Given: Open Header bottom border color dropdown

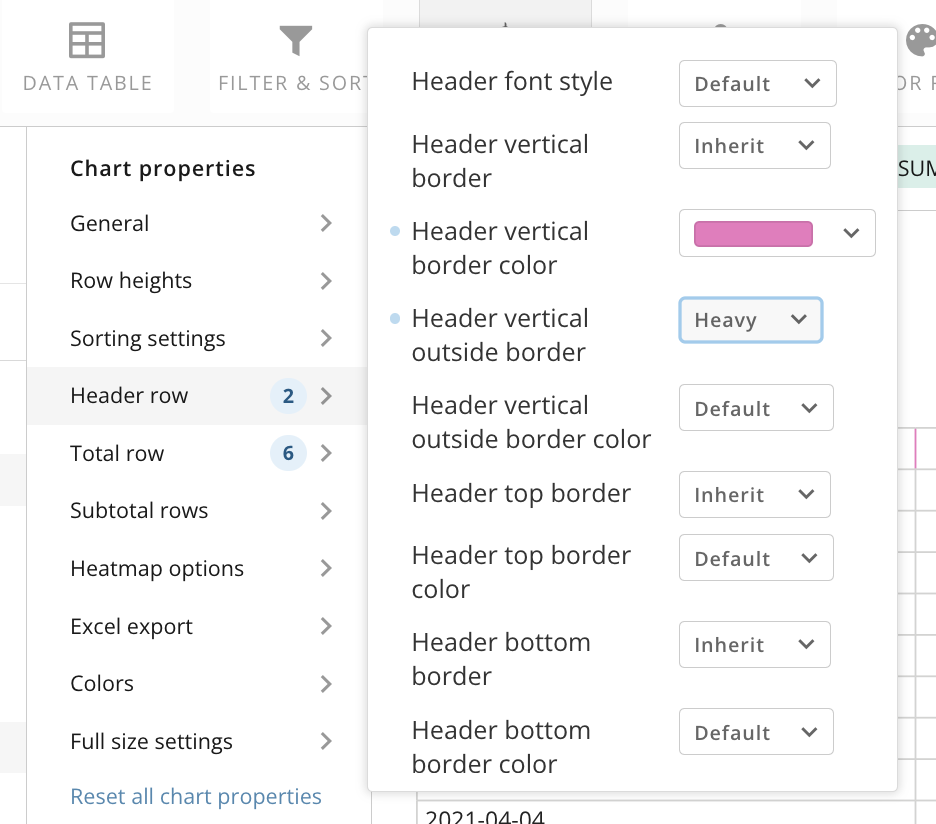Looking at the screenshot, I should click(755, 733).
